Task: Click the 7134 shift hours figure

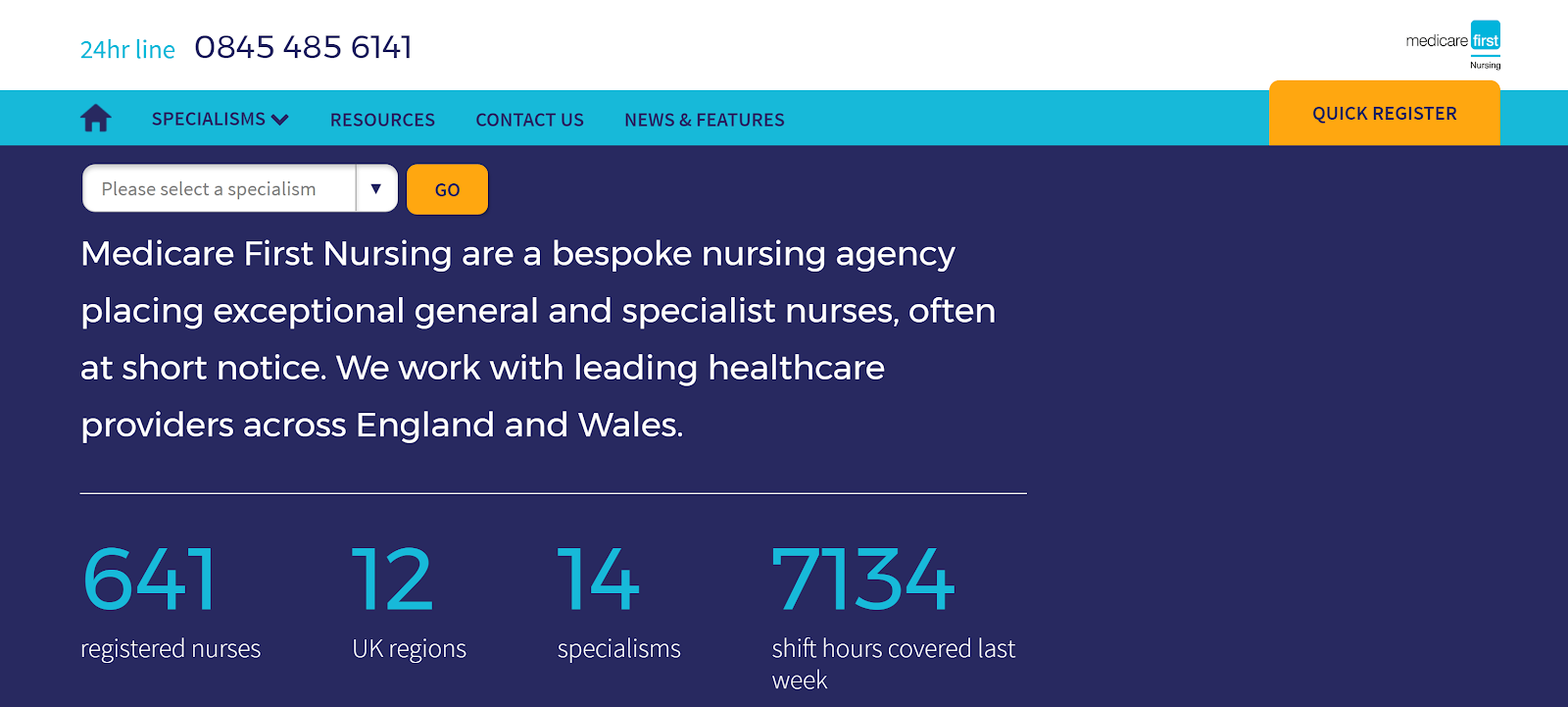Action: (863, 580)
